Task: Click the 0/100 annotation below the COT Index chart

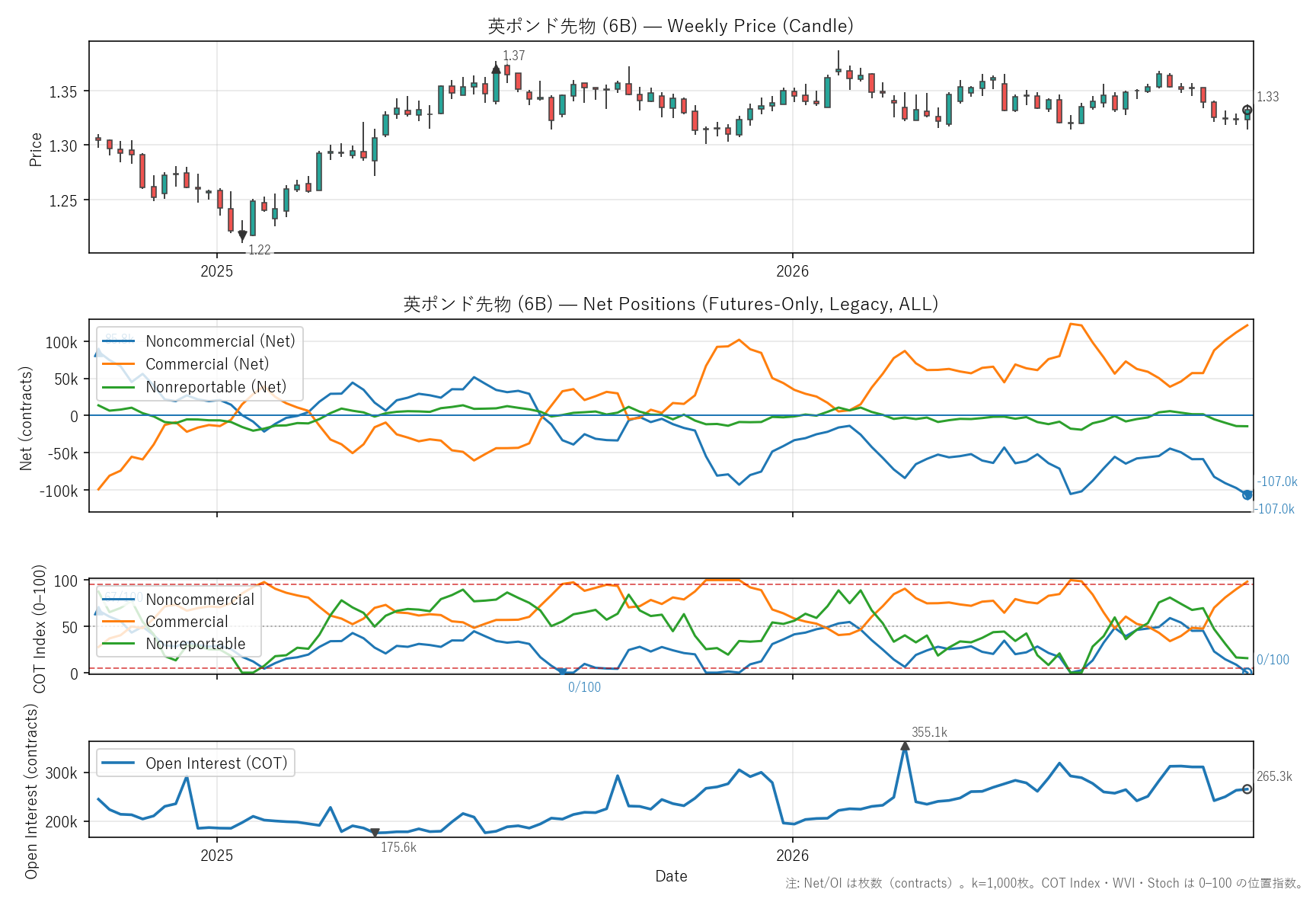Action: [x=584, y=687]
